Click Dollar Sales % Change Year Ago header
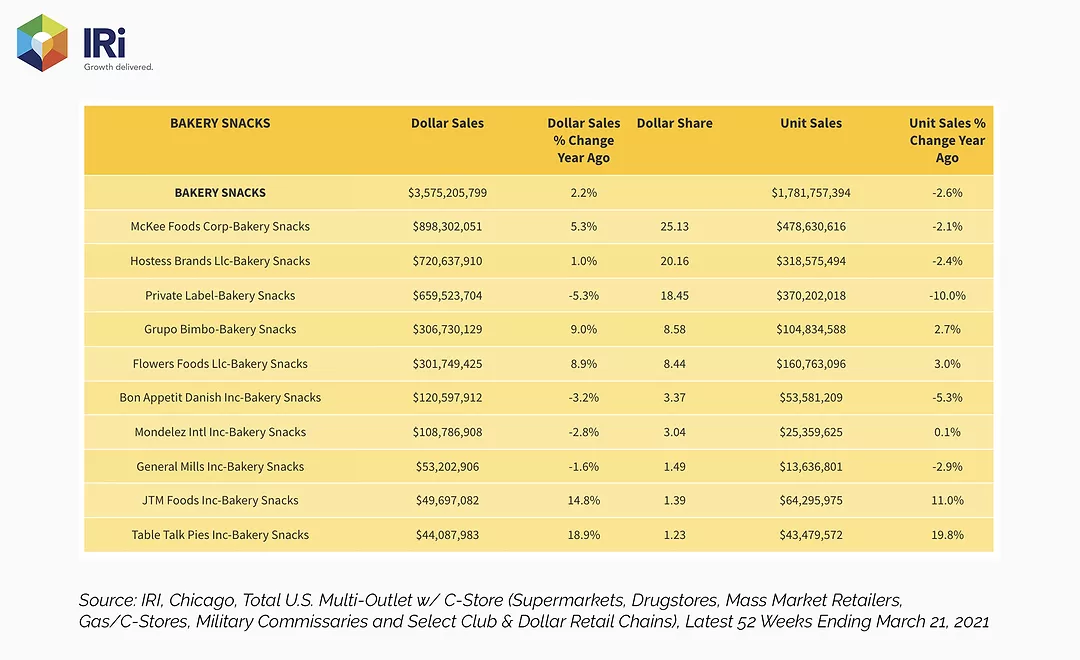The image size is (1080, 660). (583, 141)
